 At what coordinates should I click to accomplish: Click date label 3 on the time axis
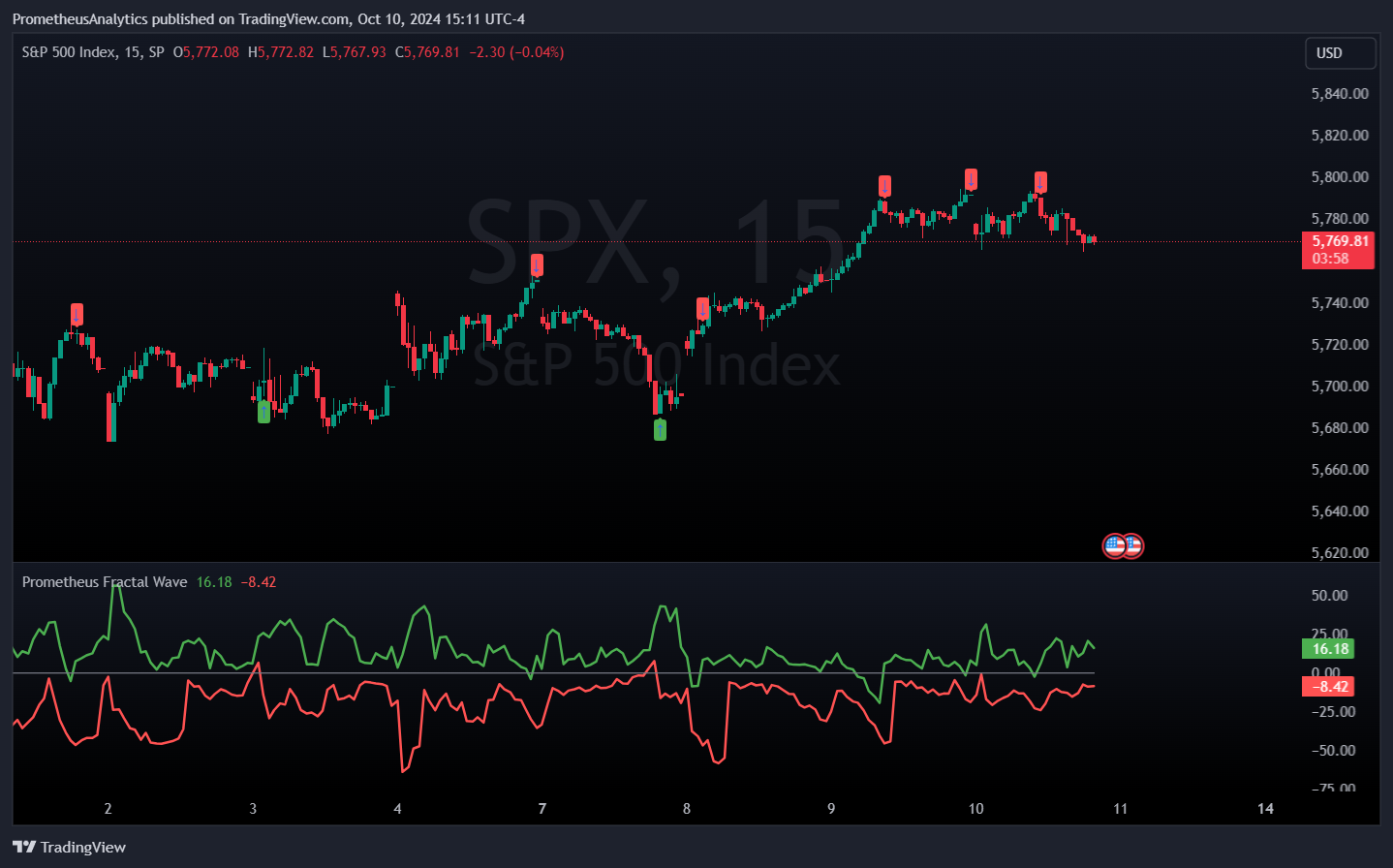253,809
